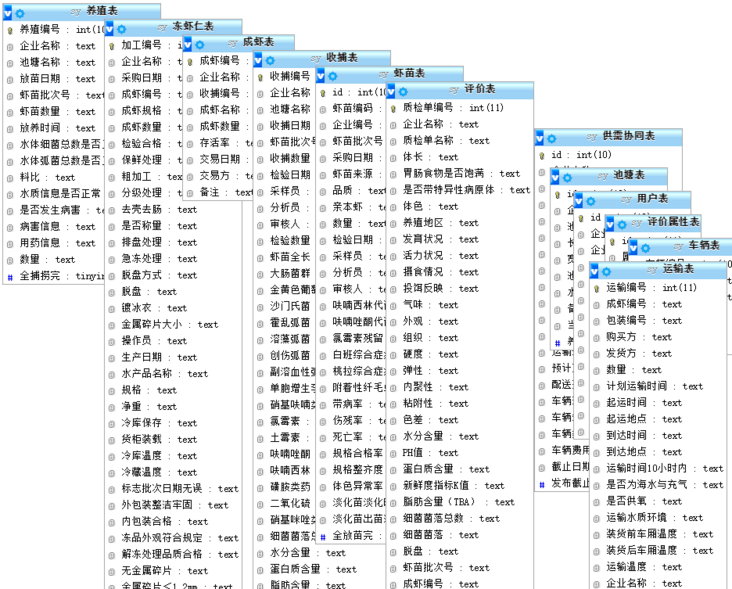Collapse 供需协同表 columns with V toggle
Image resolution: width=732 pixels, height=589 pixels.
click(539, 138)
